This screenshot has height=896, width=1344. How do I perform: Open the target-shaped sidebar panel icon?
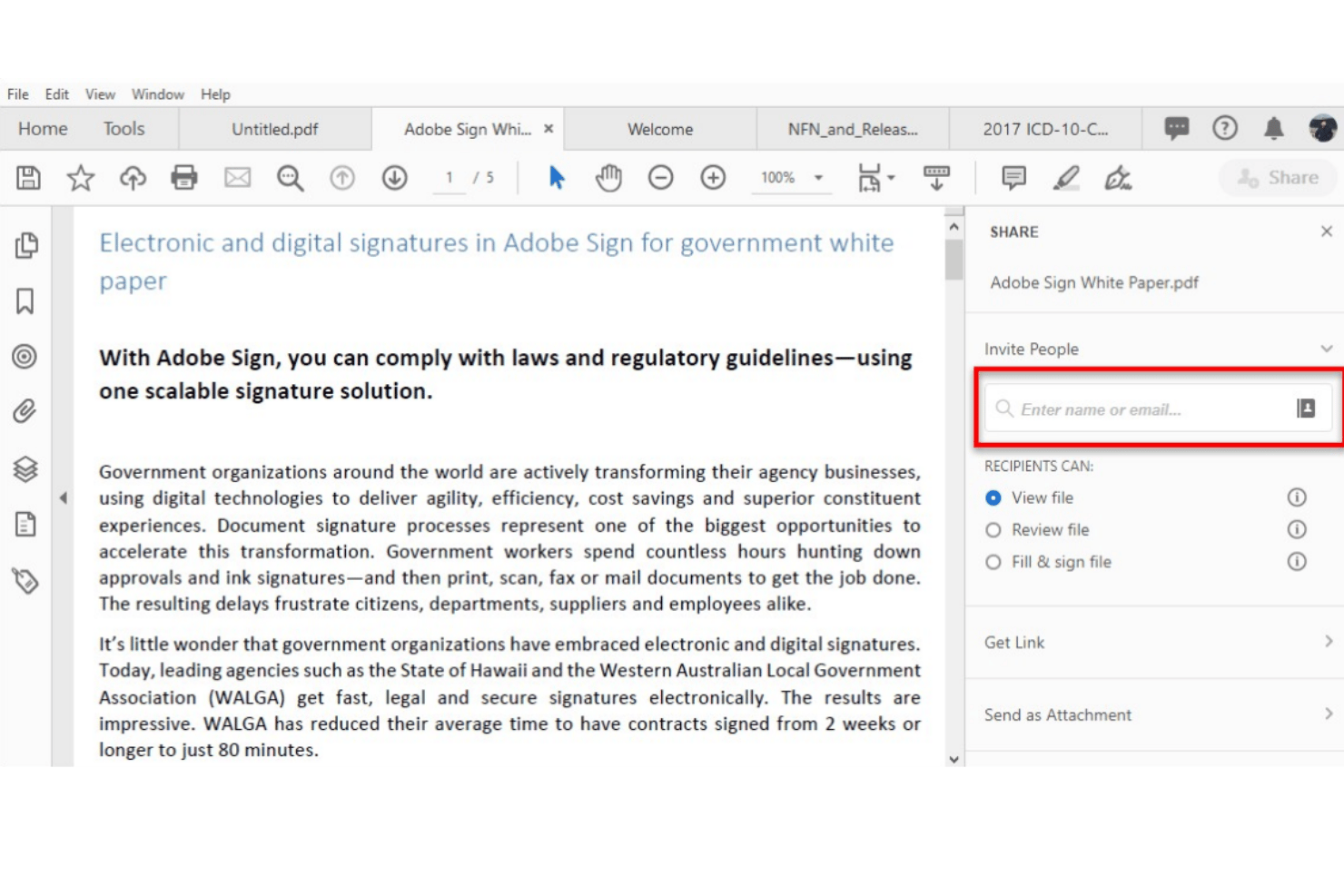point(25,357)
